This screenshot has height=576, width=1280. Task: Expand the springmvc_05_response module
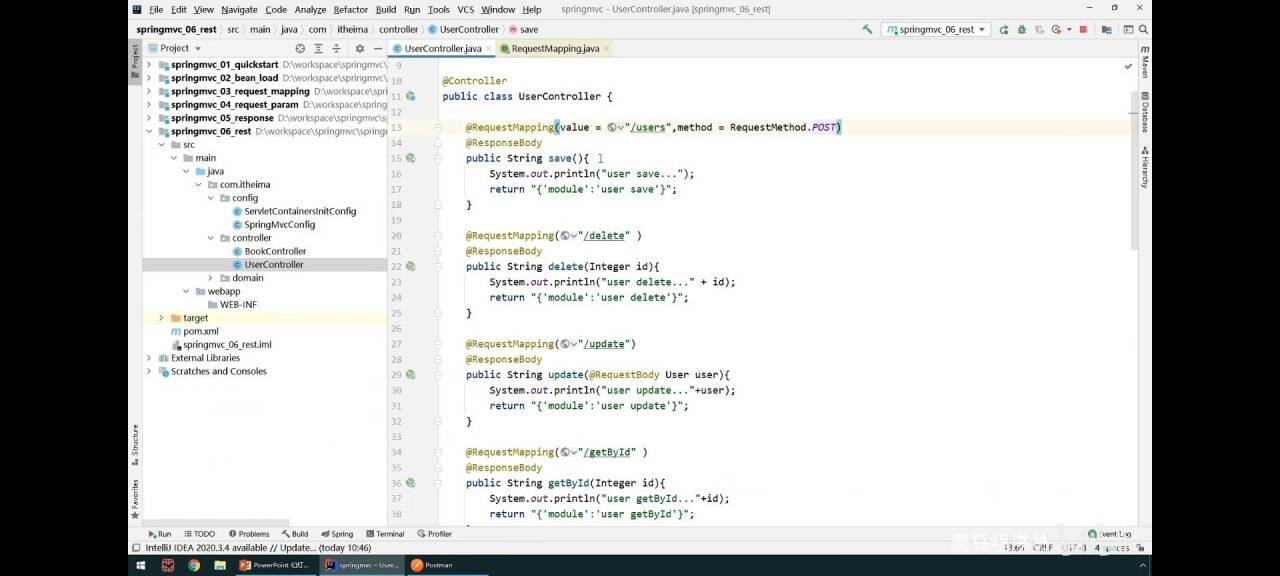click(150, 118)
